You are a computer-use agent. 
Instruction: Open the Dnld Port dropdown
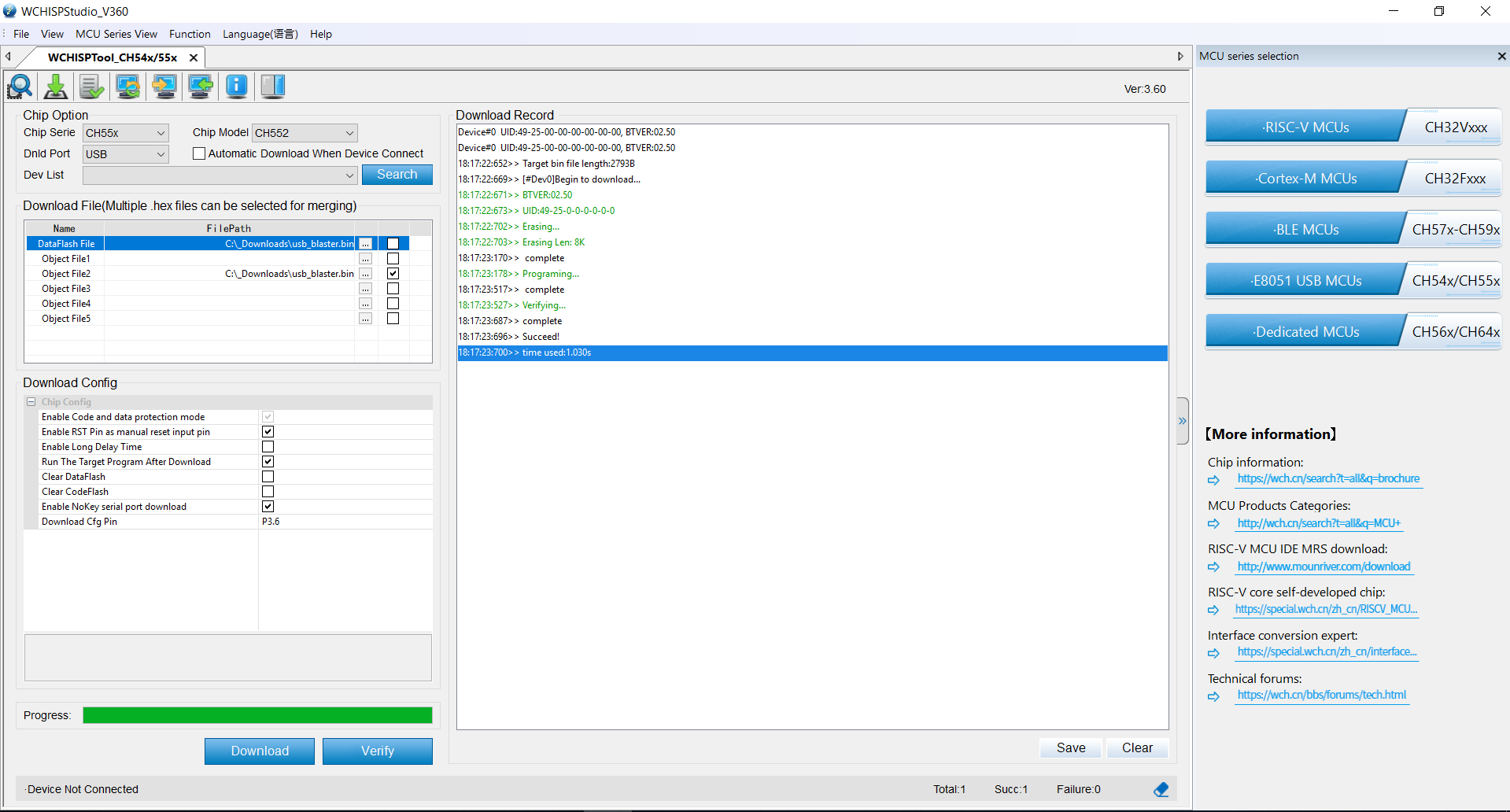pos(126,154)
